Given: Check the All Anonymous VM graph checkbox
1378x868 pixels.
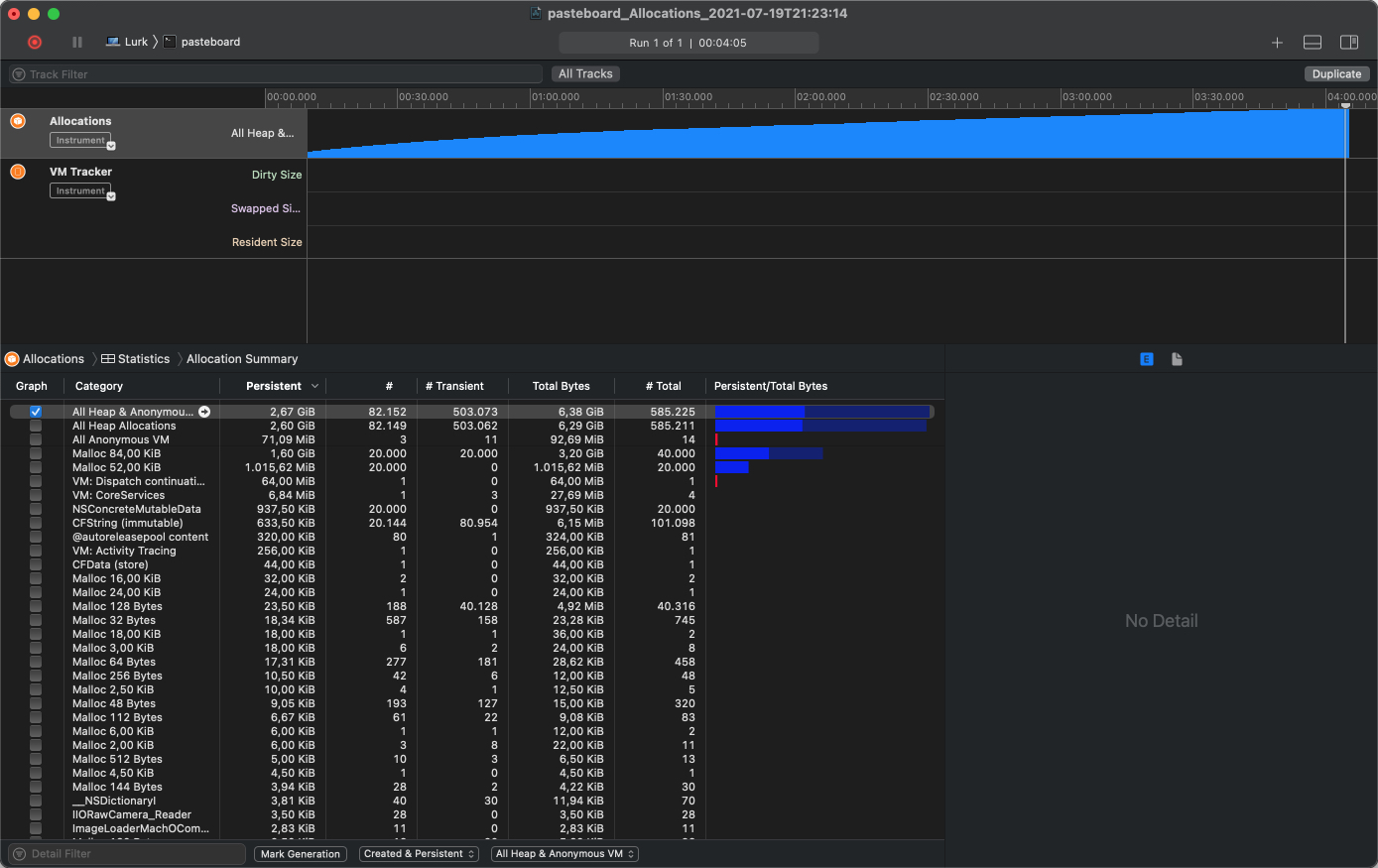Looking at the screenshot, I should coord(36,439).
